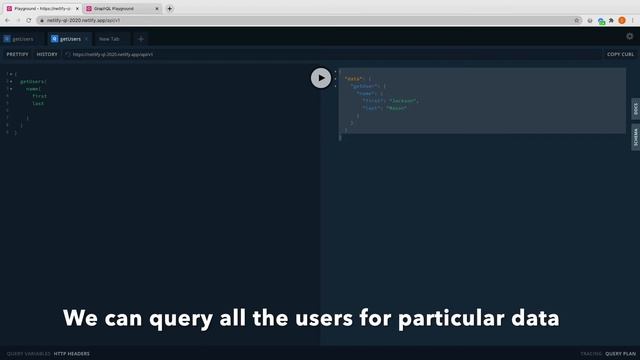Click the "Jackson" value in the response

[x=403, y=101]
